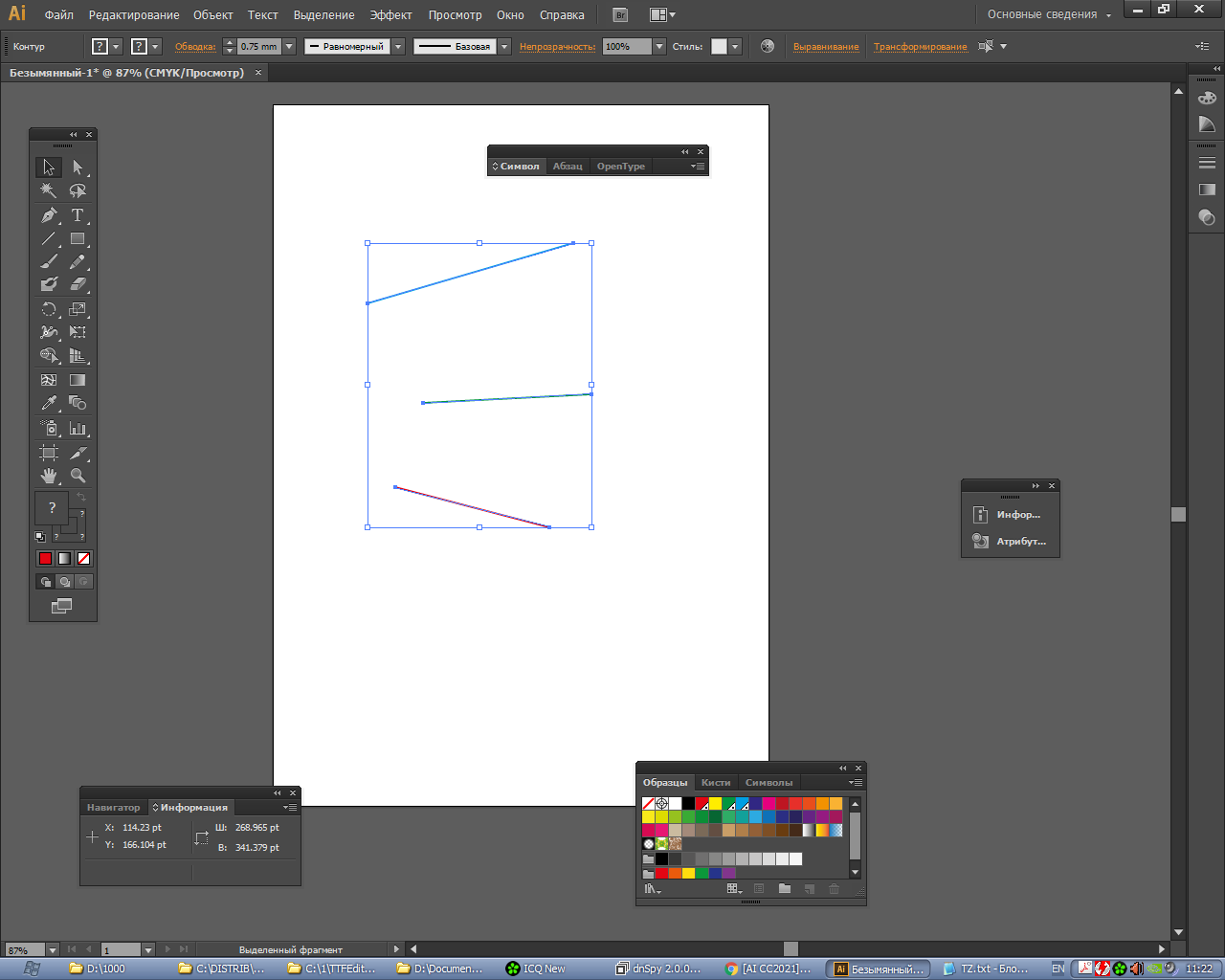Open the Эффект menu
The image size is (1225, 980).
click(x=390, y=14)
